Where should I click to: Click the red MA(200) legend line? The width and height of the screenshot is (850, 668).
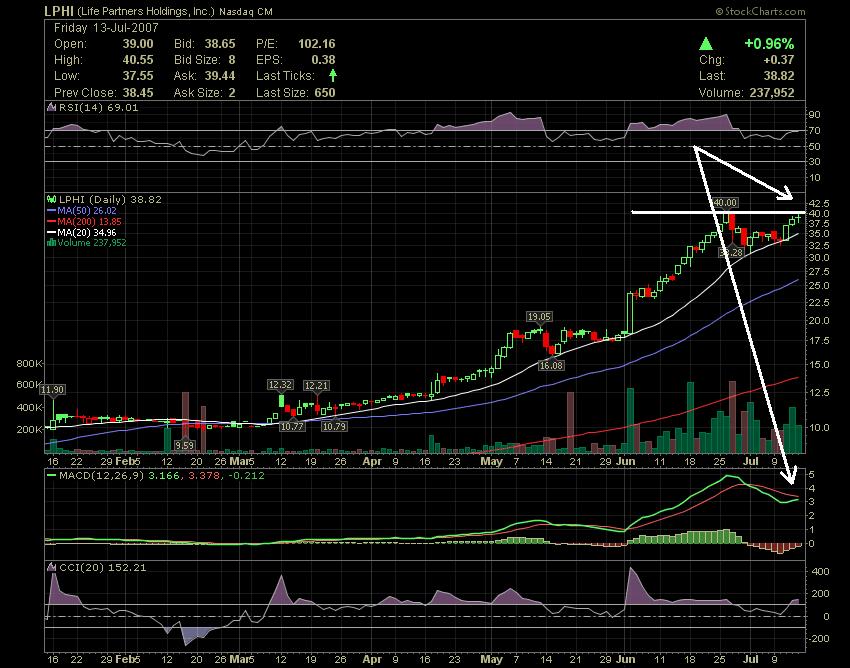51,222
